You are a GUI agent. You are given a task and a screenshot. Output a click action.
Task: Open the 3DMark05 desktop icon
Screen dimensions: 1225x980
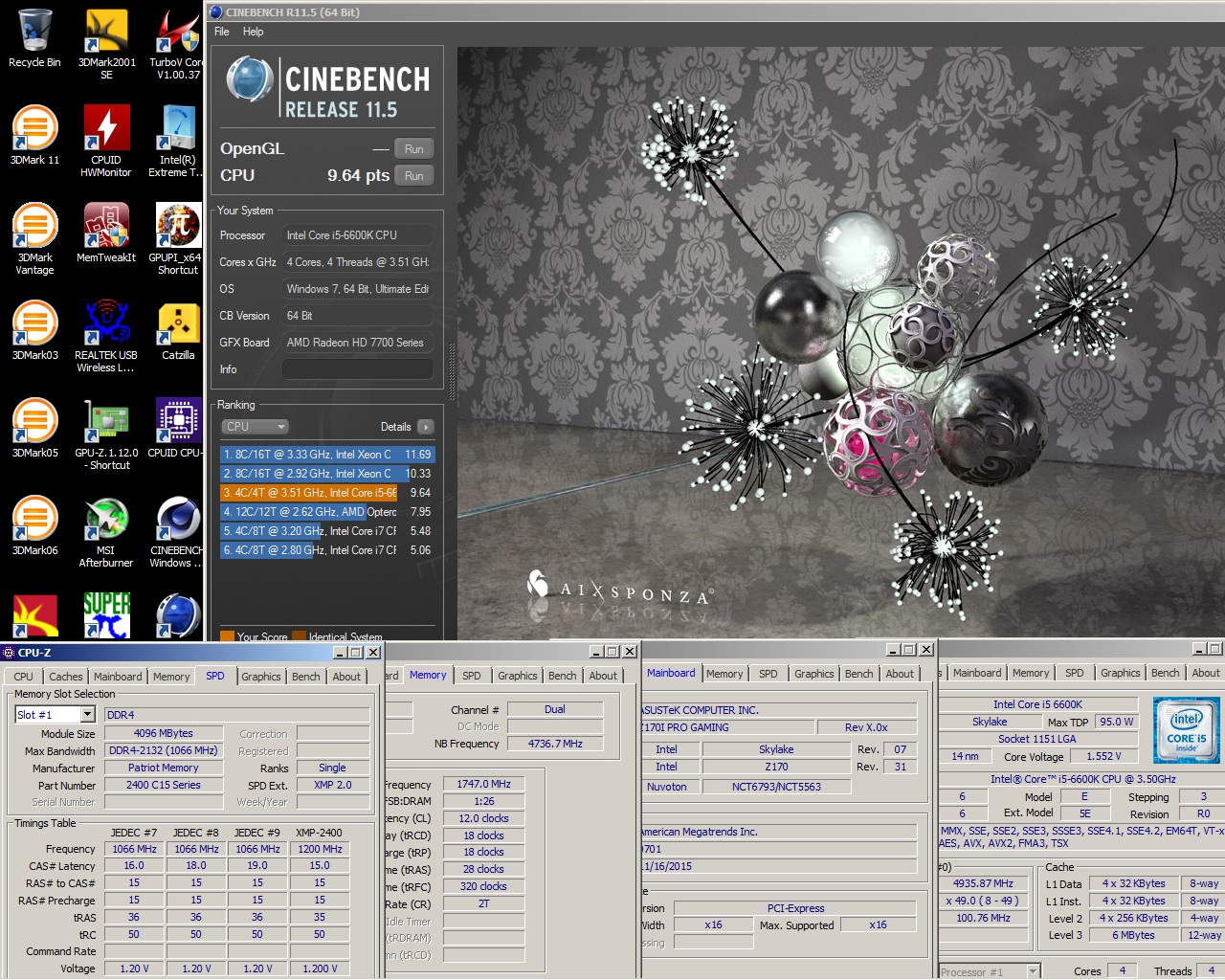coord(34,429)
